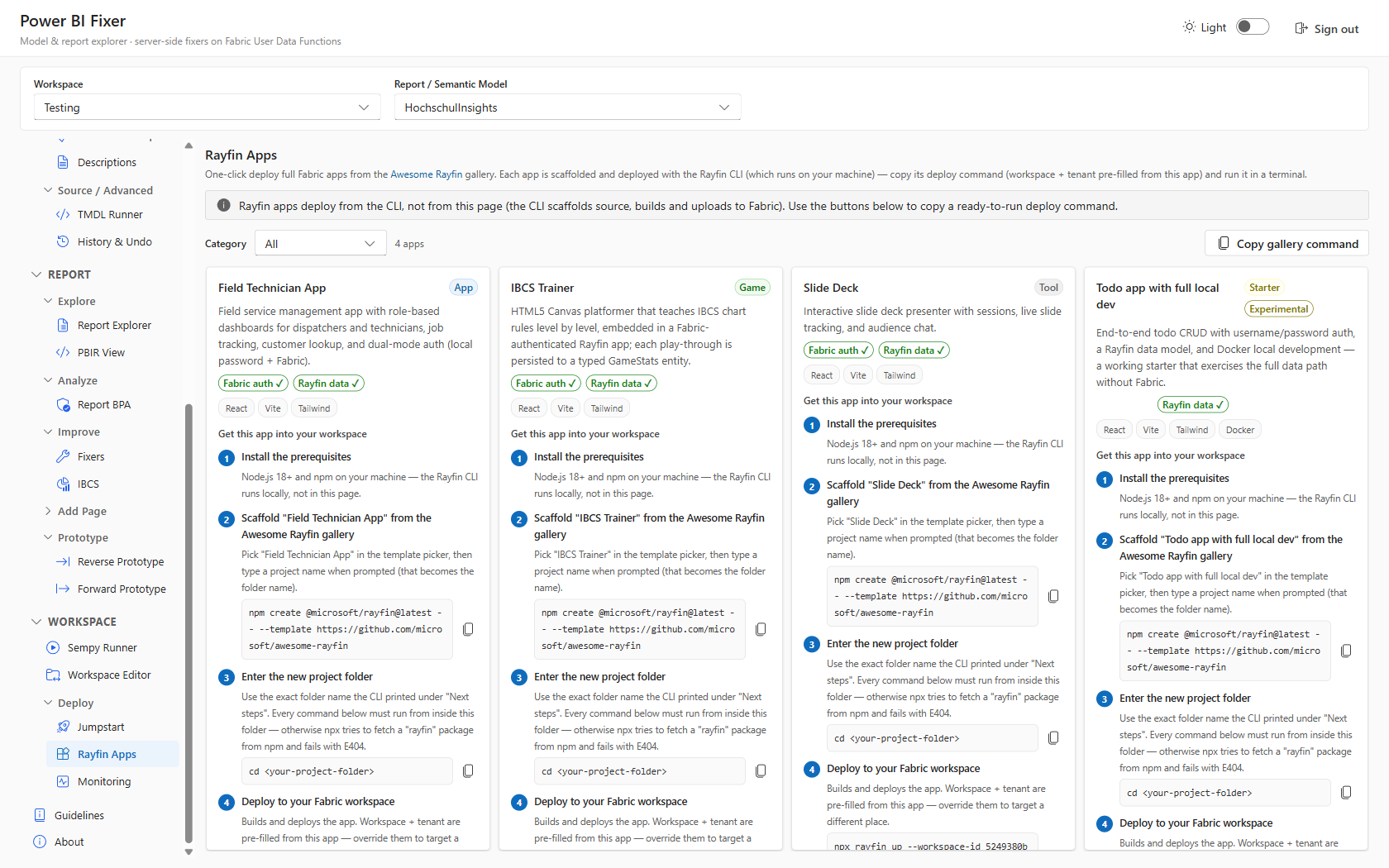Click the Tool badge on Slide Deck
Screen dimensions: 1389x868
coord(1048,288)
